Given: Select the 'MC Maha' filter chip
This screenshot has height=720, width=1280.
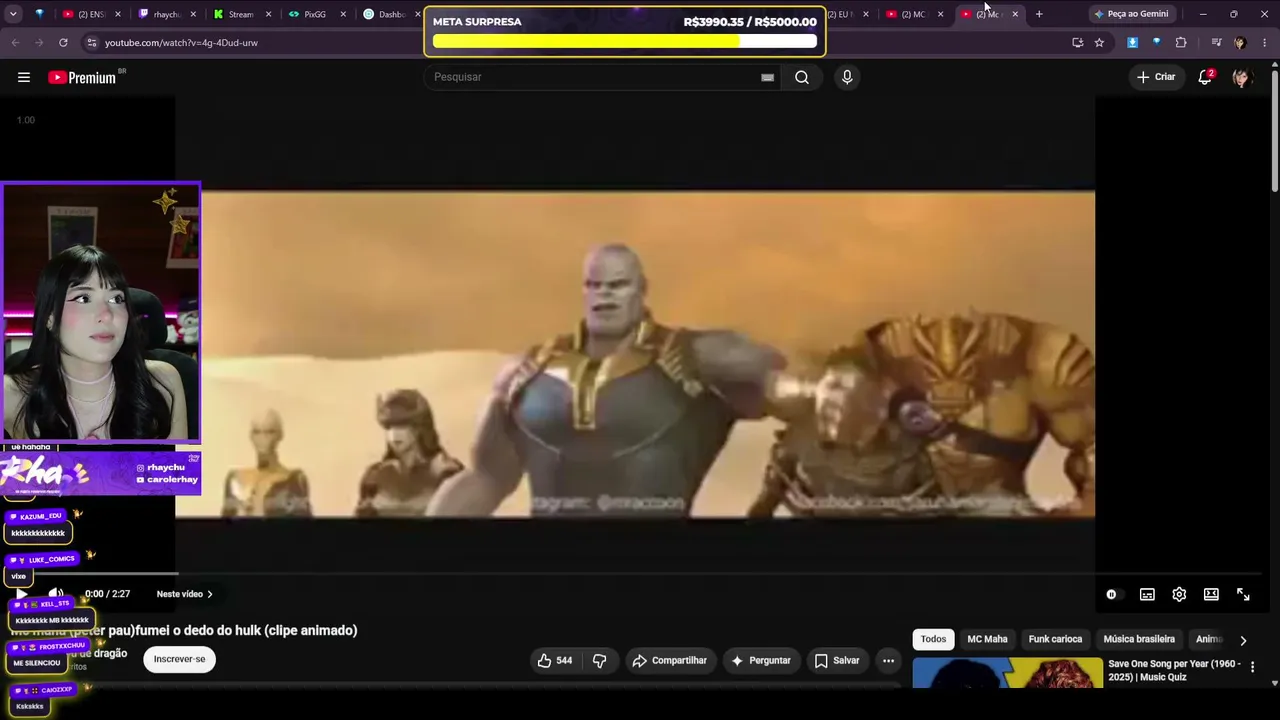Looking at the screenshot, I should [x=987, y=639].
